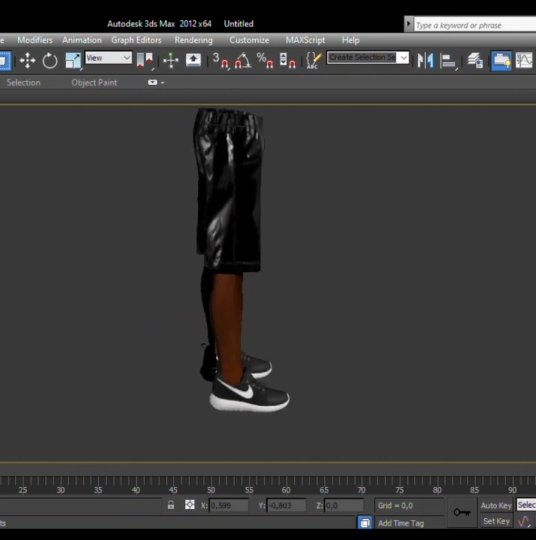
Task: Click the Nike shoe on the model
Action: coord(249,393)
